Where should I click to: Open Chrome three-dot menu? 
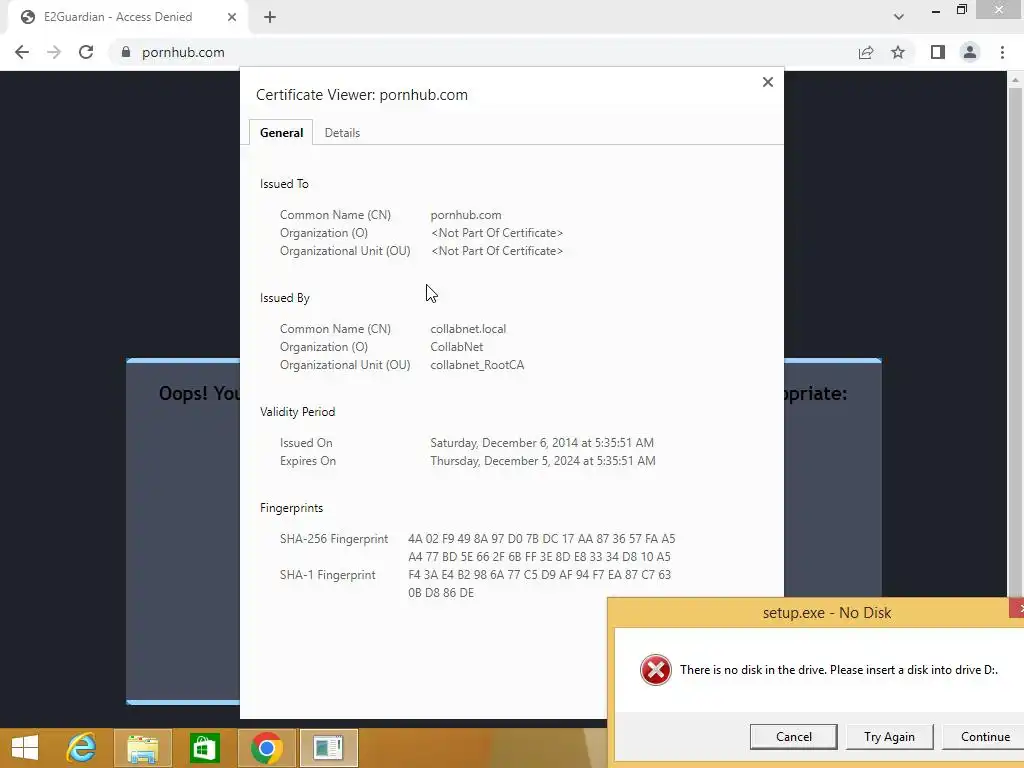coord(1002,52)
